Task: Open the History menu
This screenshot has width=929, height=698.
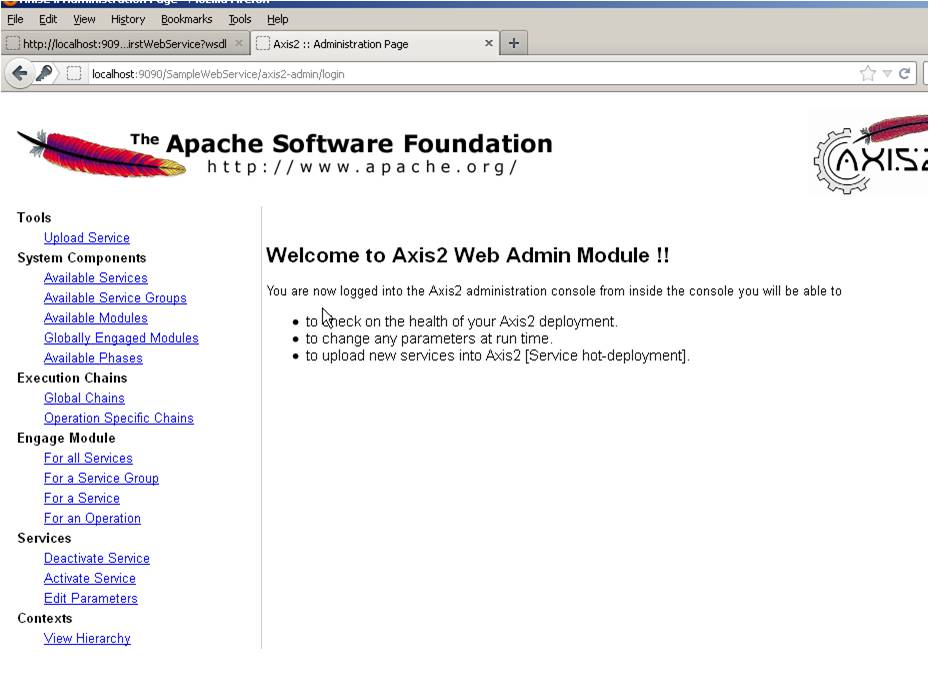Action: [x=128, y=18]
